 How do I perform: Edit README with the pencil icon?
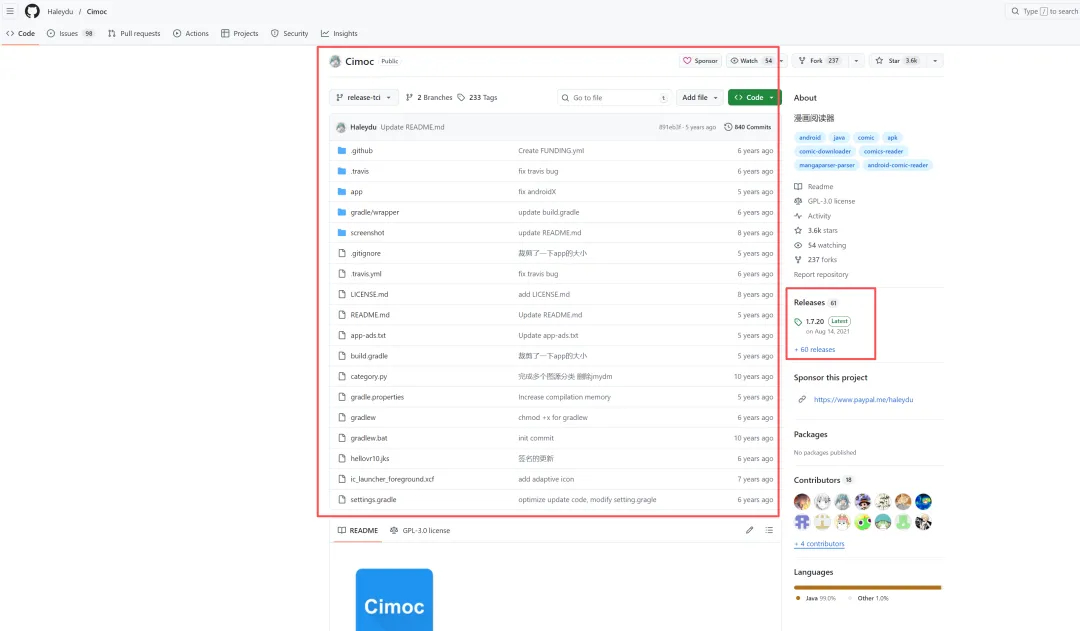pyautogui.click(x=749, y=530)
